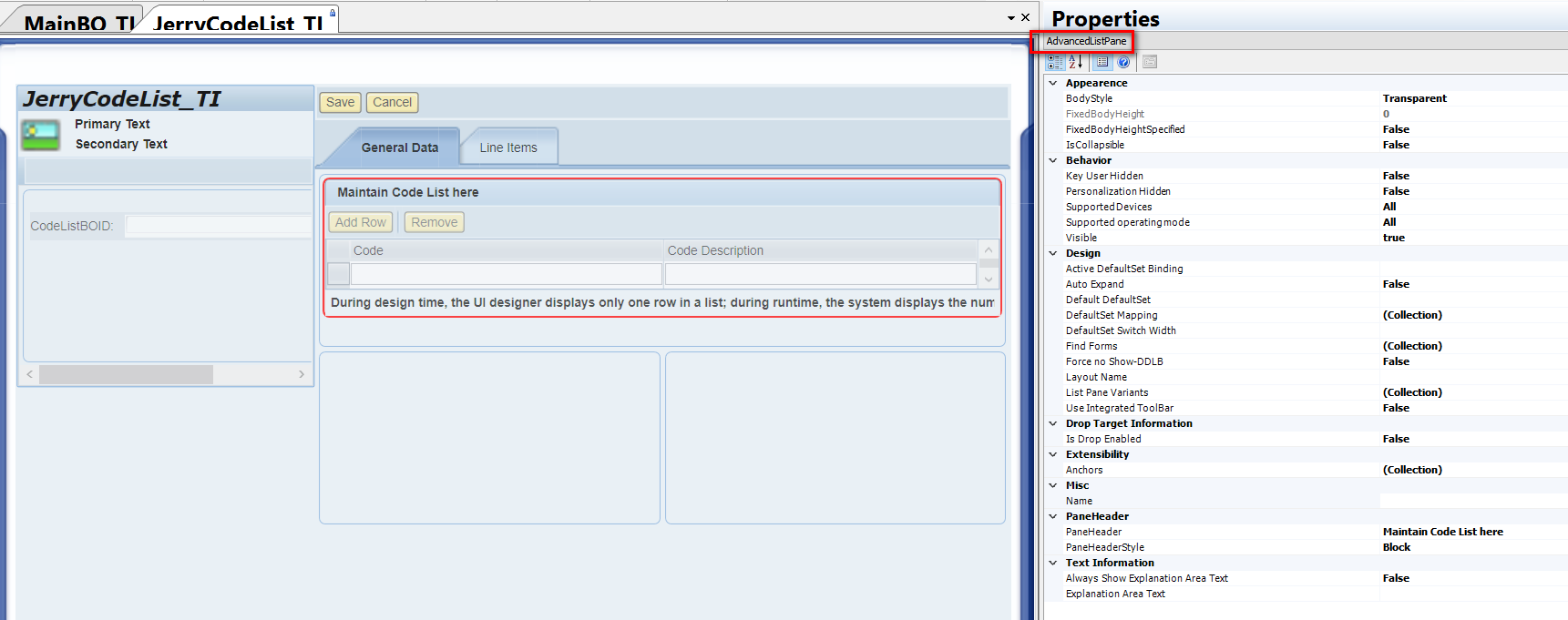This screenshot has height=620, width=1568.
Task: Select the Is Drop Enabled False value
Action: point(1396,439)
